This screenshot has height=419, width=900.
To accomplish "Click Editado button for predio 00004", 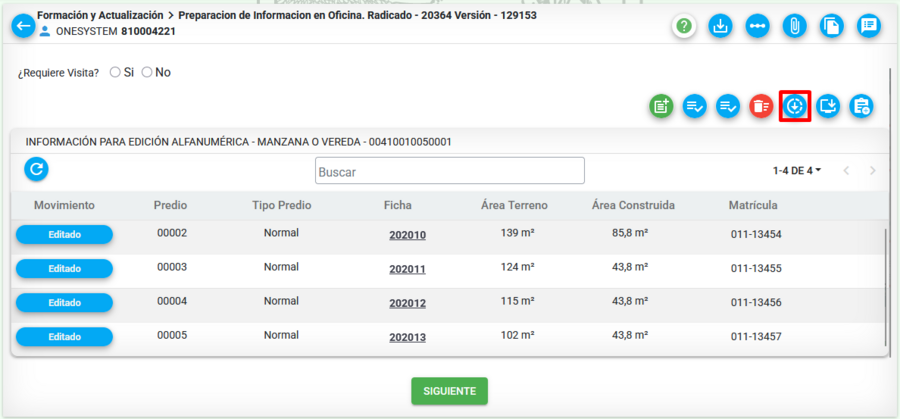I will (64, 303).
